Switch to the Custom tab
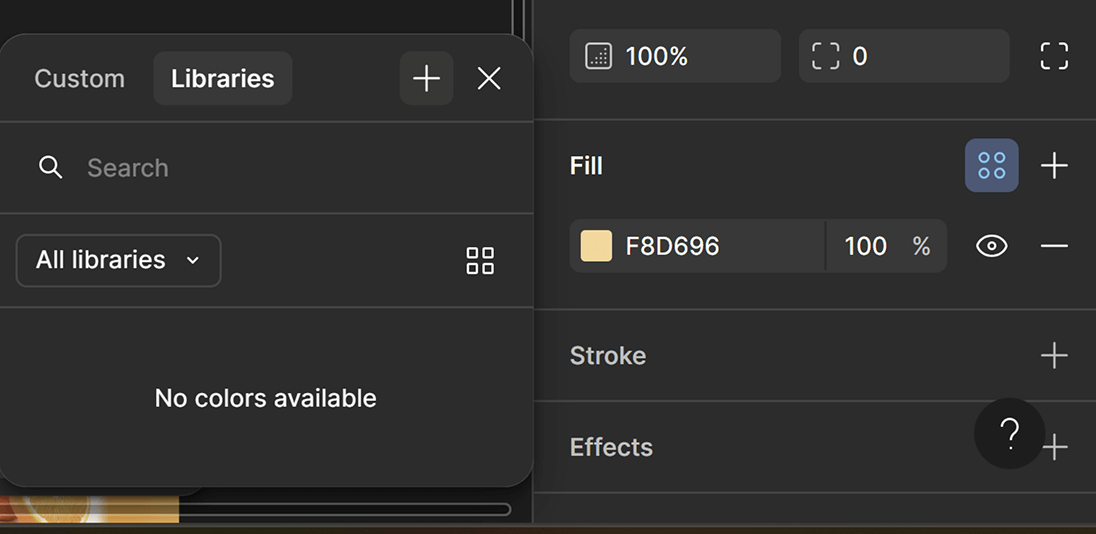Viewport: 1096px width, 534px height. click(79, 78)
